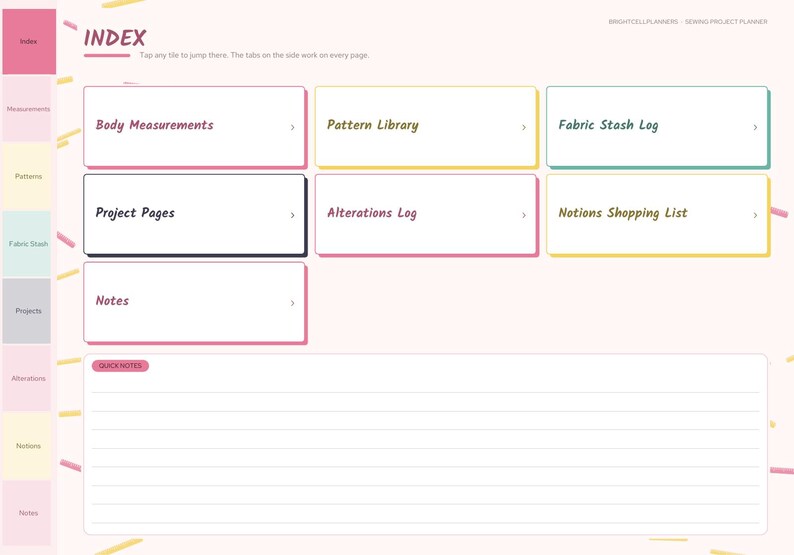This screenshot has width=794, height=555.
Task: Open the Index side tab
Action: coord(29,42)
